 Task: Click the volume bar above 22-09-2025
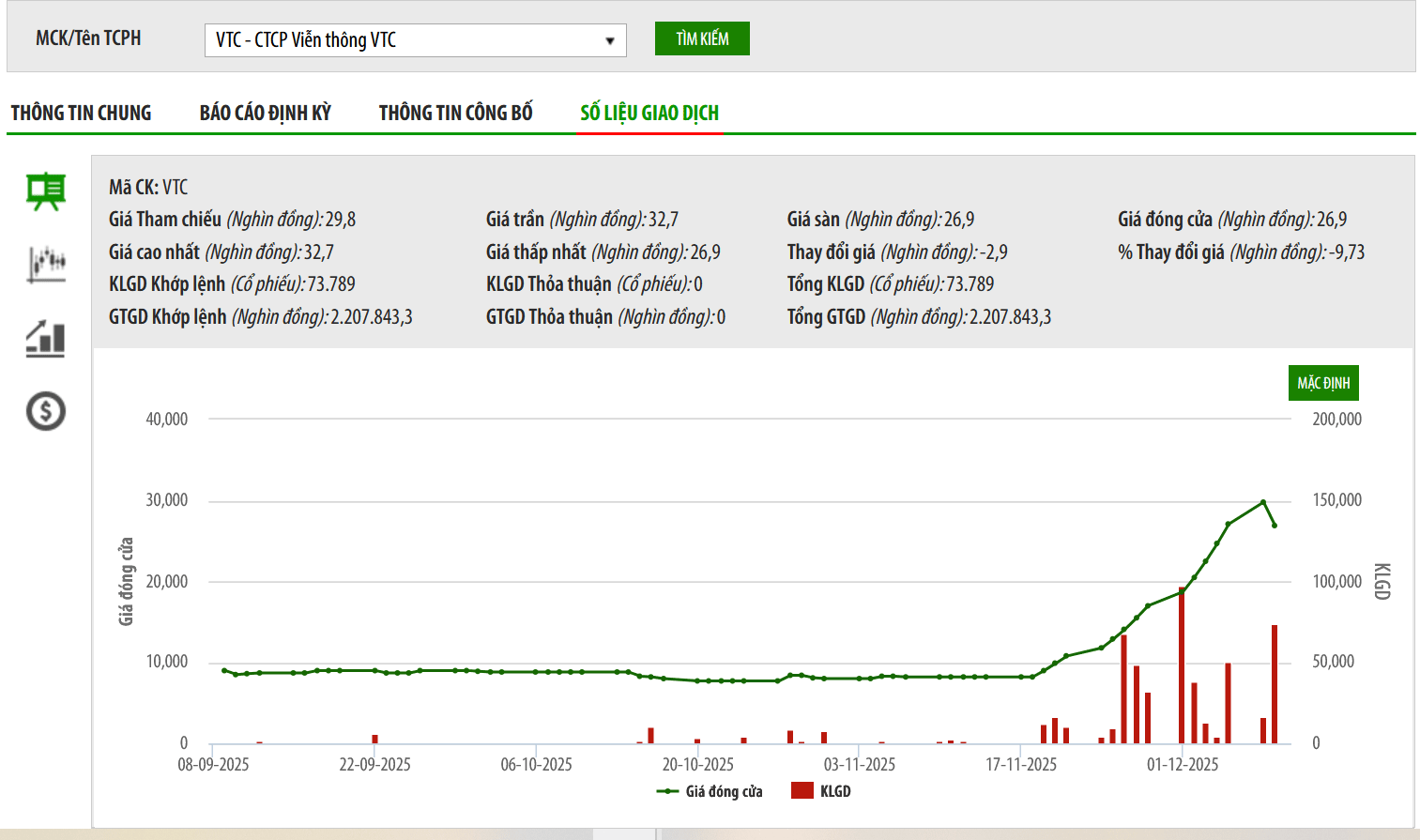[374, 739]
